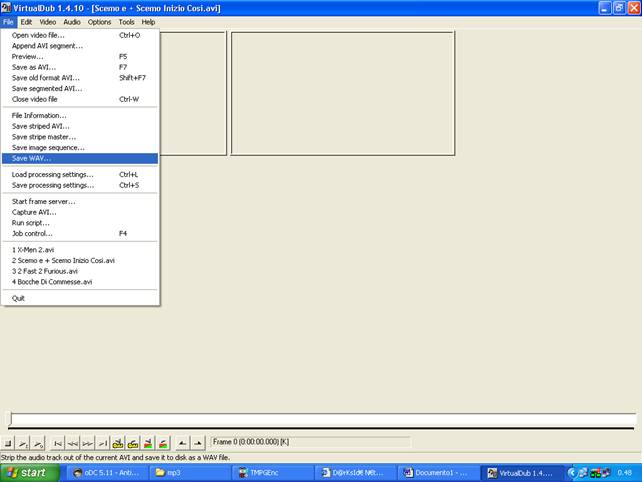642x482 pixels.
Task: Choose Save image sequence
Action: [80, 147]
